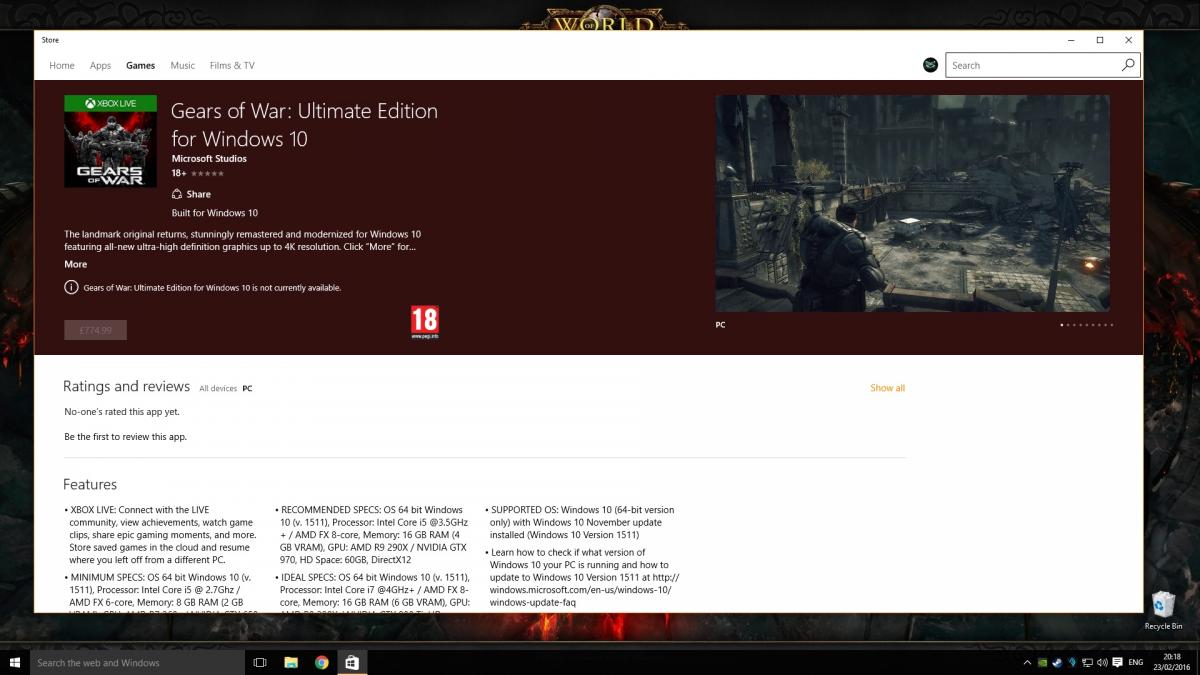The image size is (1200, 675).
Task: Click the Xbox account avatar icon
Action: pyautogui.click(x=930, y=65)
